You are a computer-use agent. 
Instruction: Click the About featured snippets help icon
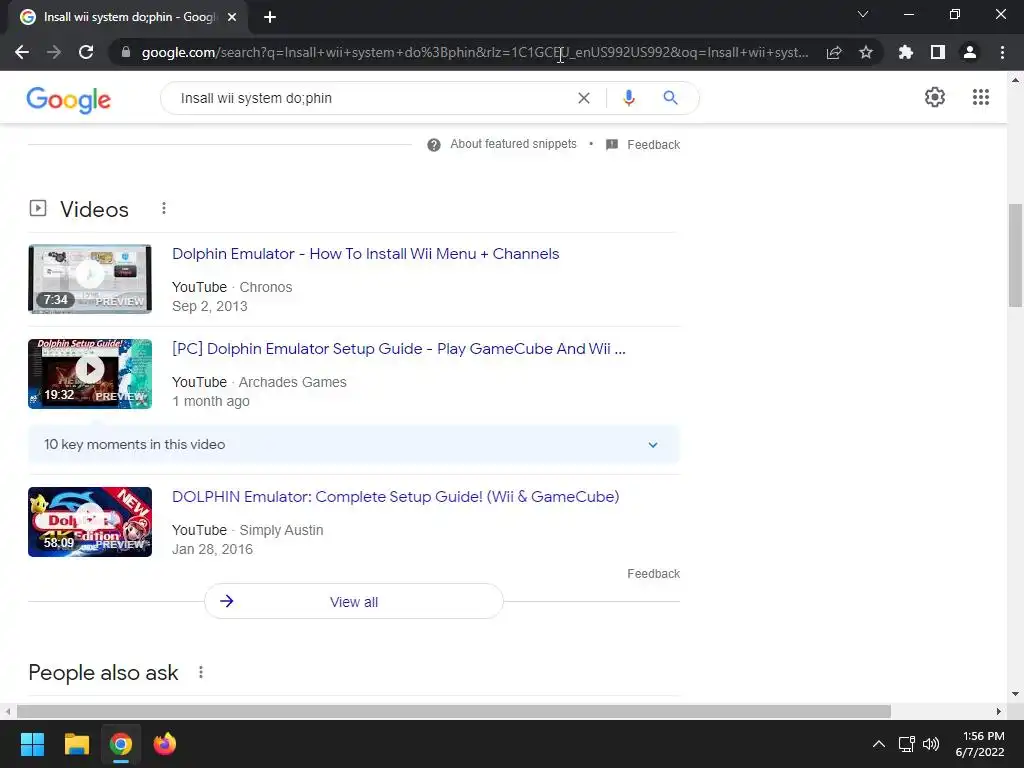434,145
